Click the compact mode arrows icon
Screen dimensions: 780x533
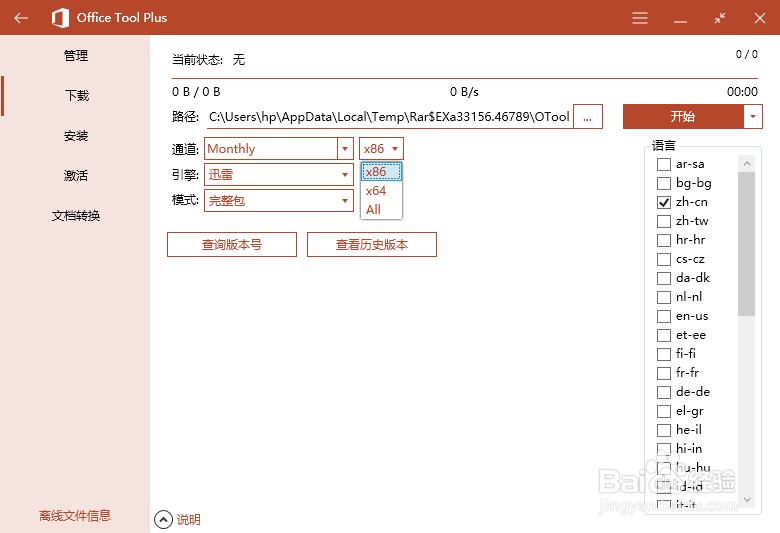point(719,18)
